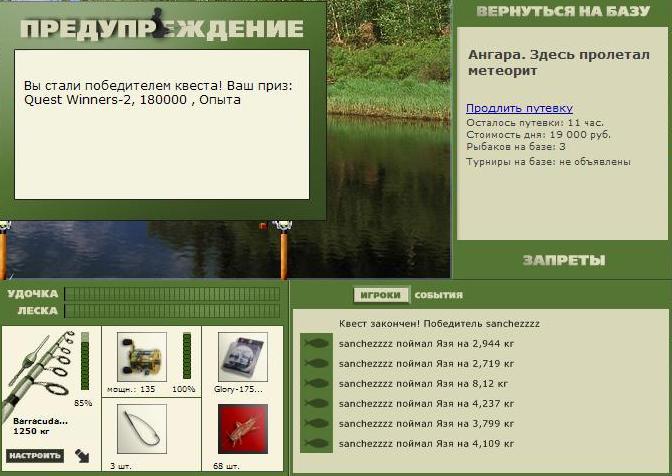This screenshot has height=476, width=672.
Task: Click the 'мощн.: 135' reel label
Action: pos(131,389)
